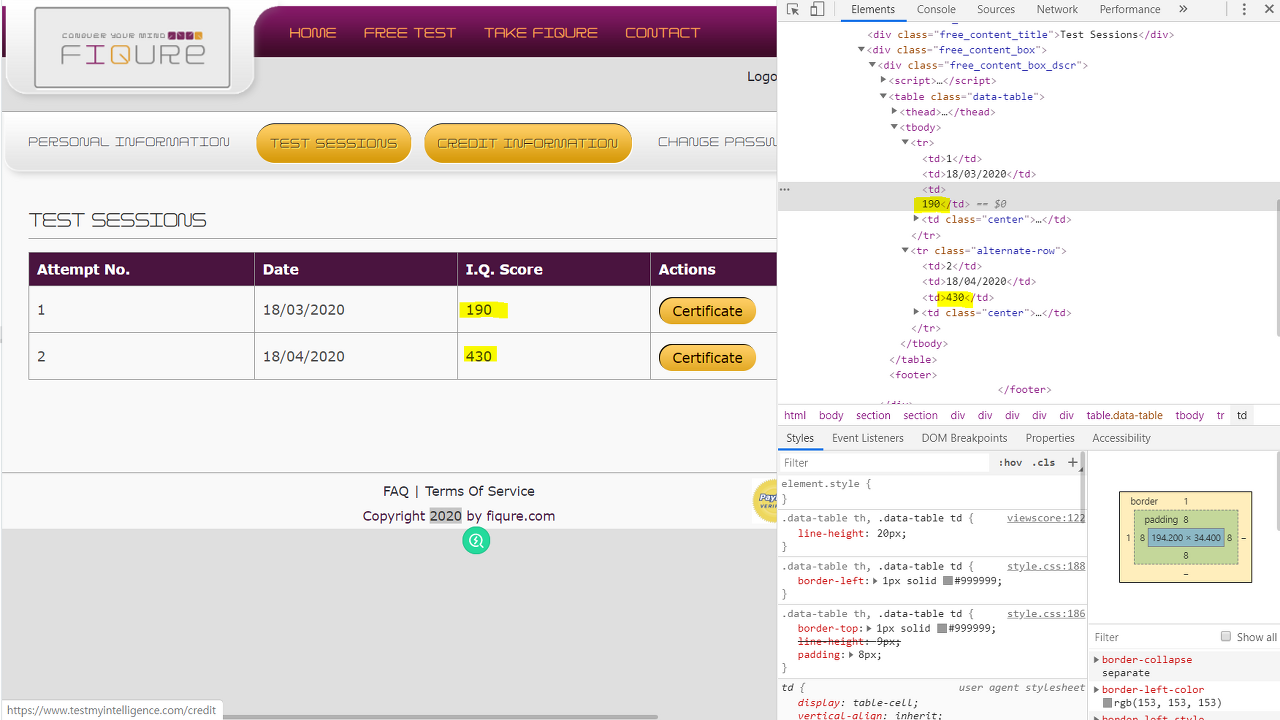Click the FIQURE logo
Image resolution: width=1280 pixels, height=720 pixels.
point(132,48)
